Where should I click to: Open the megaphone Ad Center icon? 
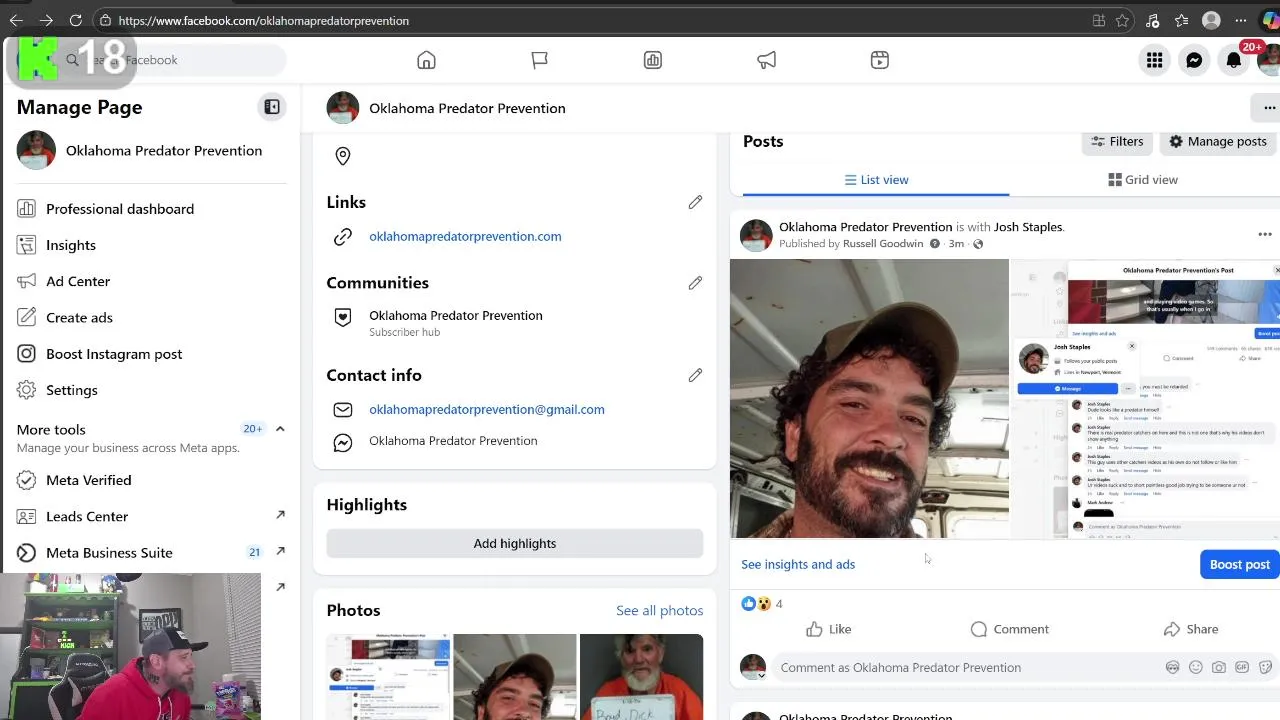coord(767,60)
